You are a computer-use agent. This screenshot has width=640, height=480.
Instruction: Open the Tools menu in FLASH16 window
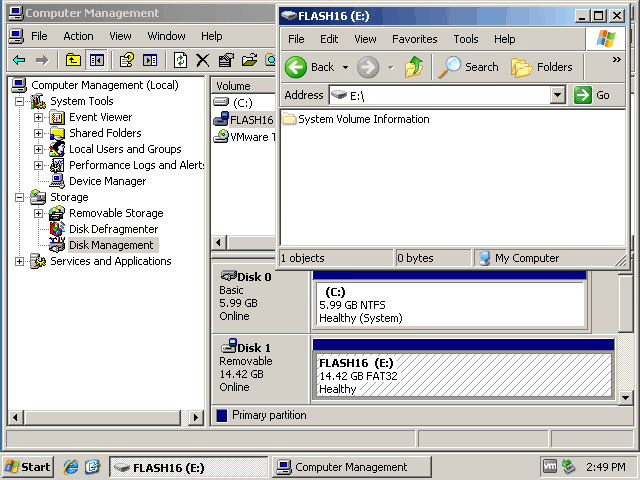466,39
